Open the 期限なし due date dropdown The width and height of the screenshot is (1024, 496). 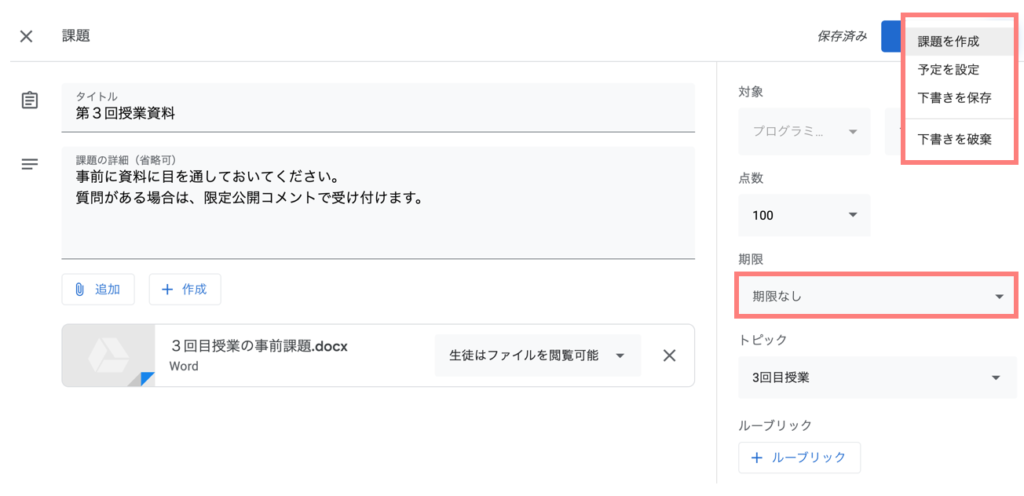click(877, 297)
